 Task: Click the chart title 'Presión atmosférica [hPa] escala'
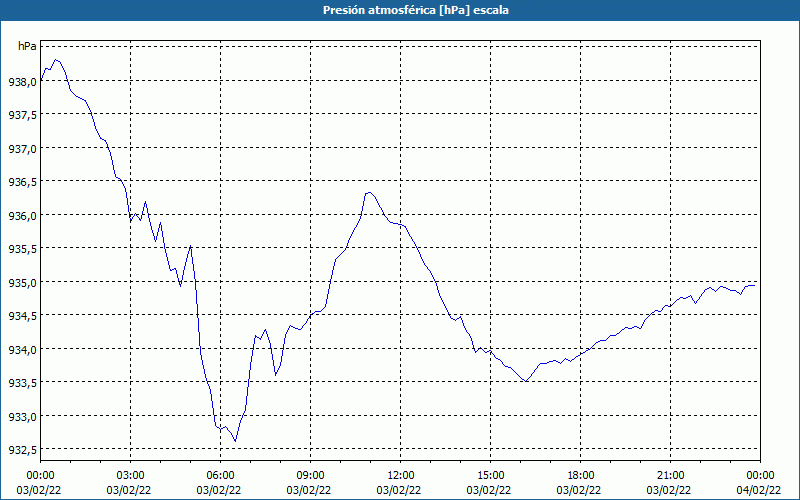pyautogui.click(x=416, y=10)
